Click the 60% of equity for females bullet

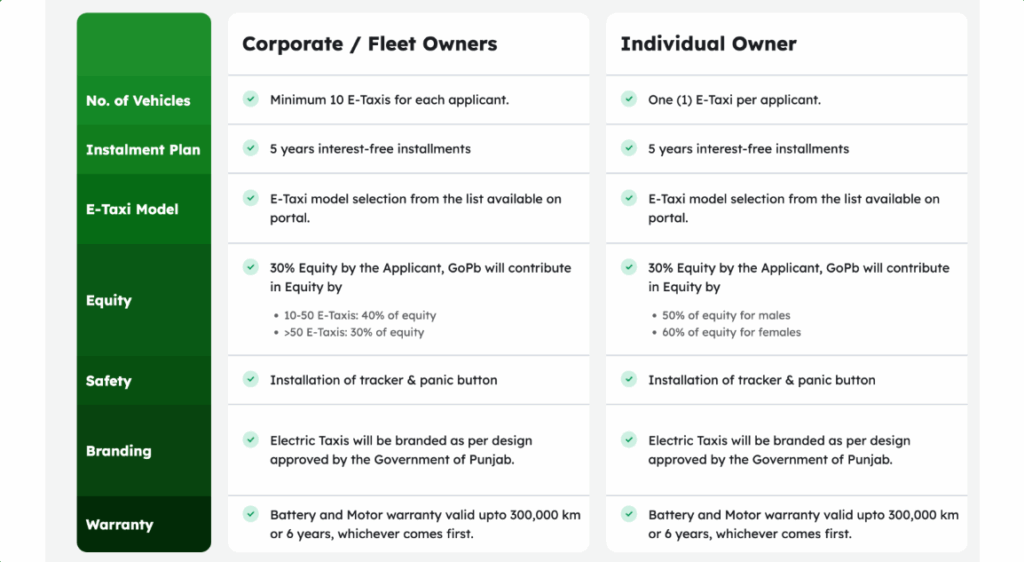point(730,332)
